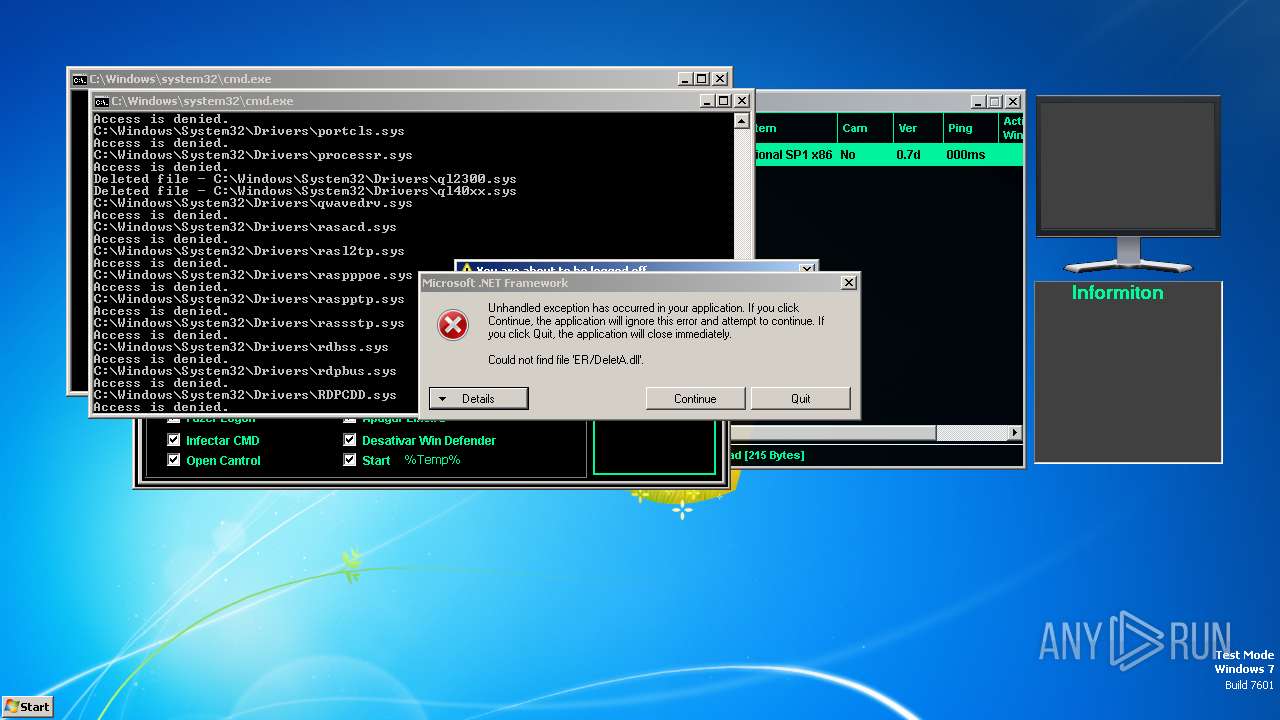
Task: Minimize the front cmd.exe window
Action: (706, 101)
